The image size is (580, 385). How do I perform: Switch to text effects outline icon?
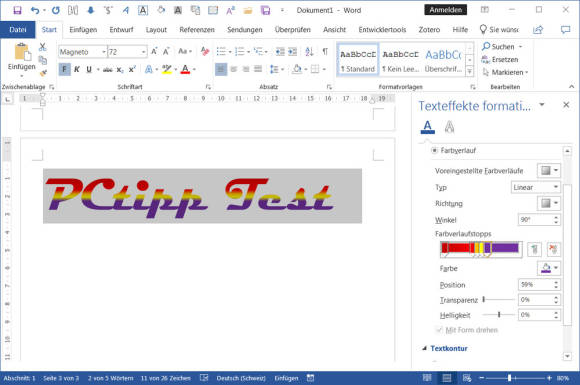pyautogui.click(x=449, y=127)
